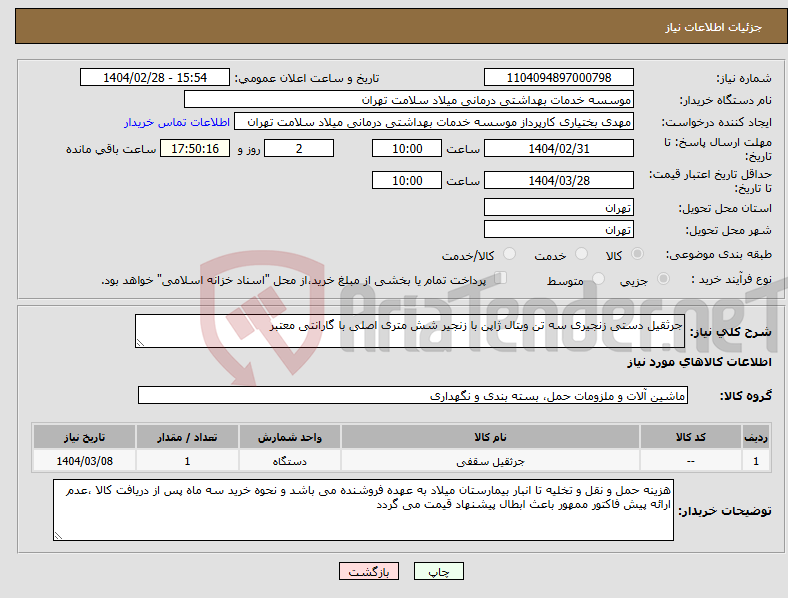788x598 pixels.
Task: Click the شماره نیاز label
Action: point(744,78)
